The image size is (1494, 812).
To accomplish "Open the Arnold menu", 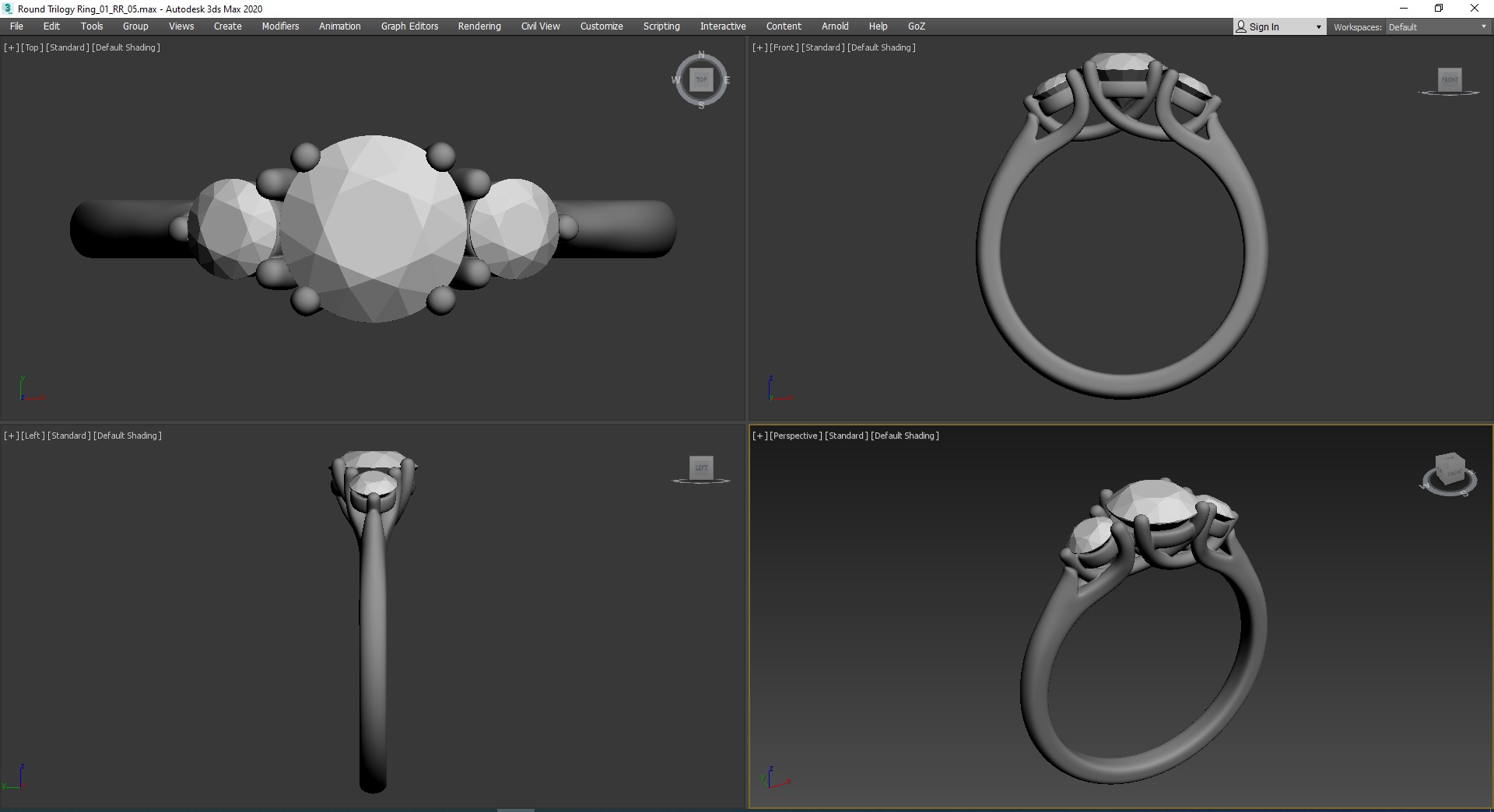I will 835,26.
